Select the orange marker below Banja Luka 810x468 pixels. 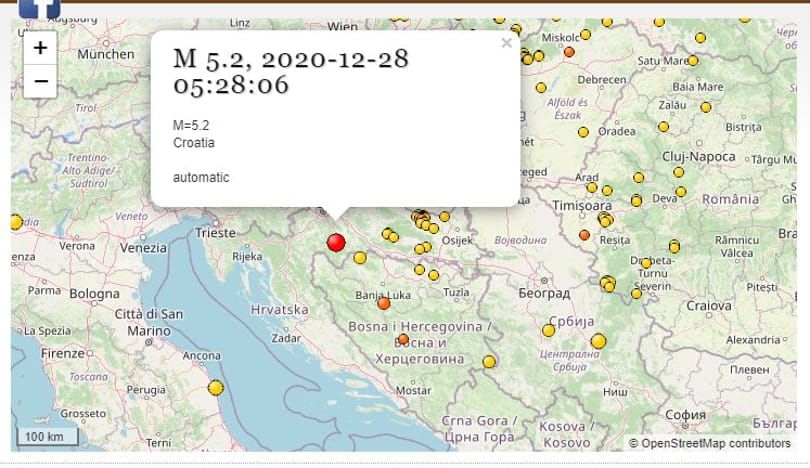[384, 303]
